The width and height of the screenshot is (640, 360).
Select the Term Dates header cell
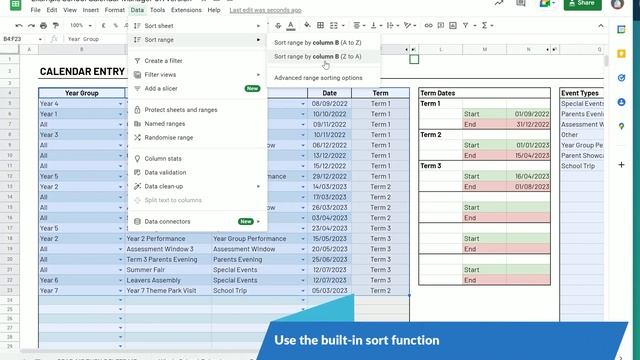click(x=484, y=93)
